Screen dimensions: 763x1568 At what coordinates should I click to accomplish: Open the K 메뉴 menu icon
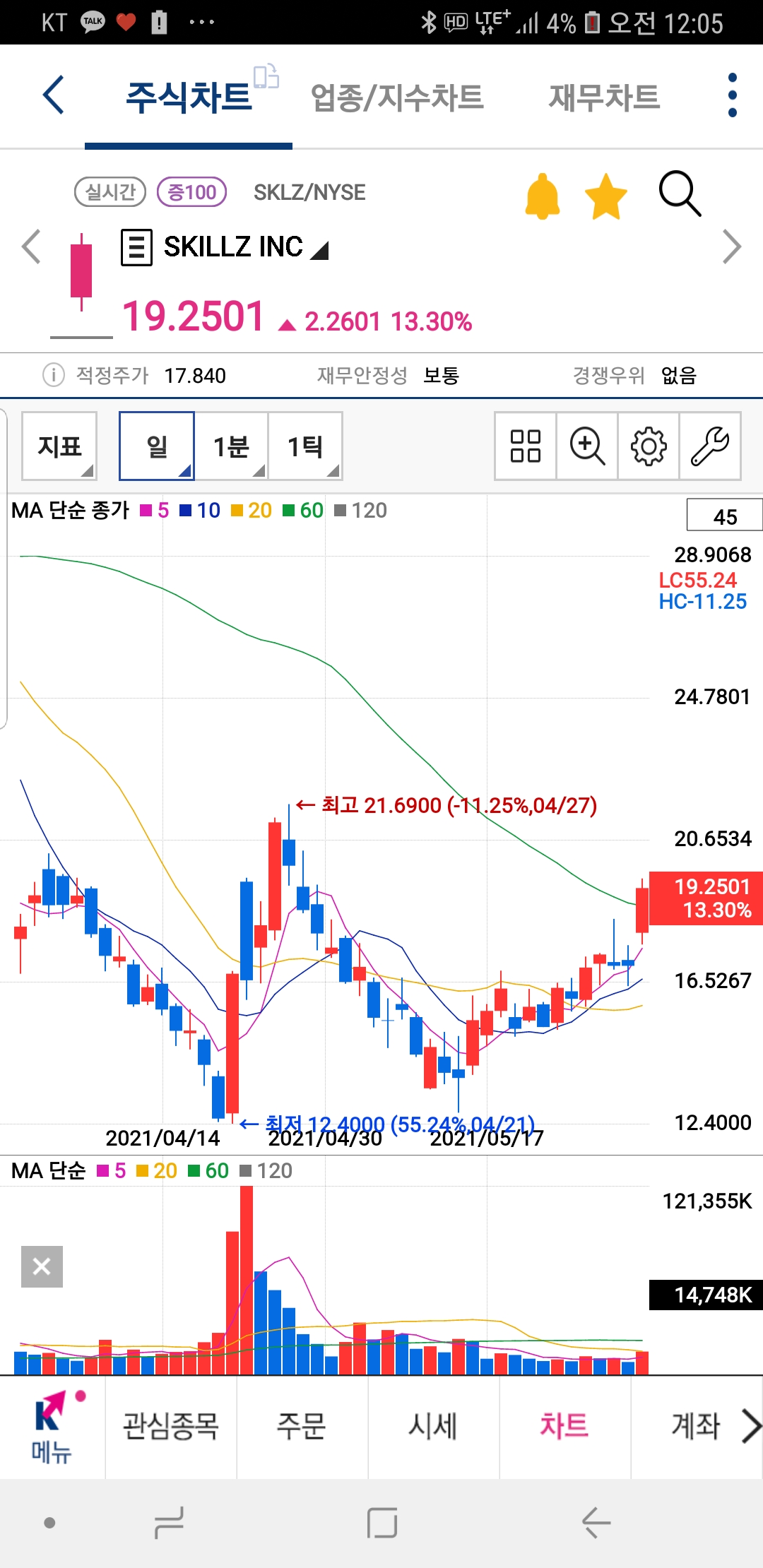(52, 1427)
